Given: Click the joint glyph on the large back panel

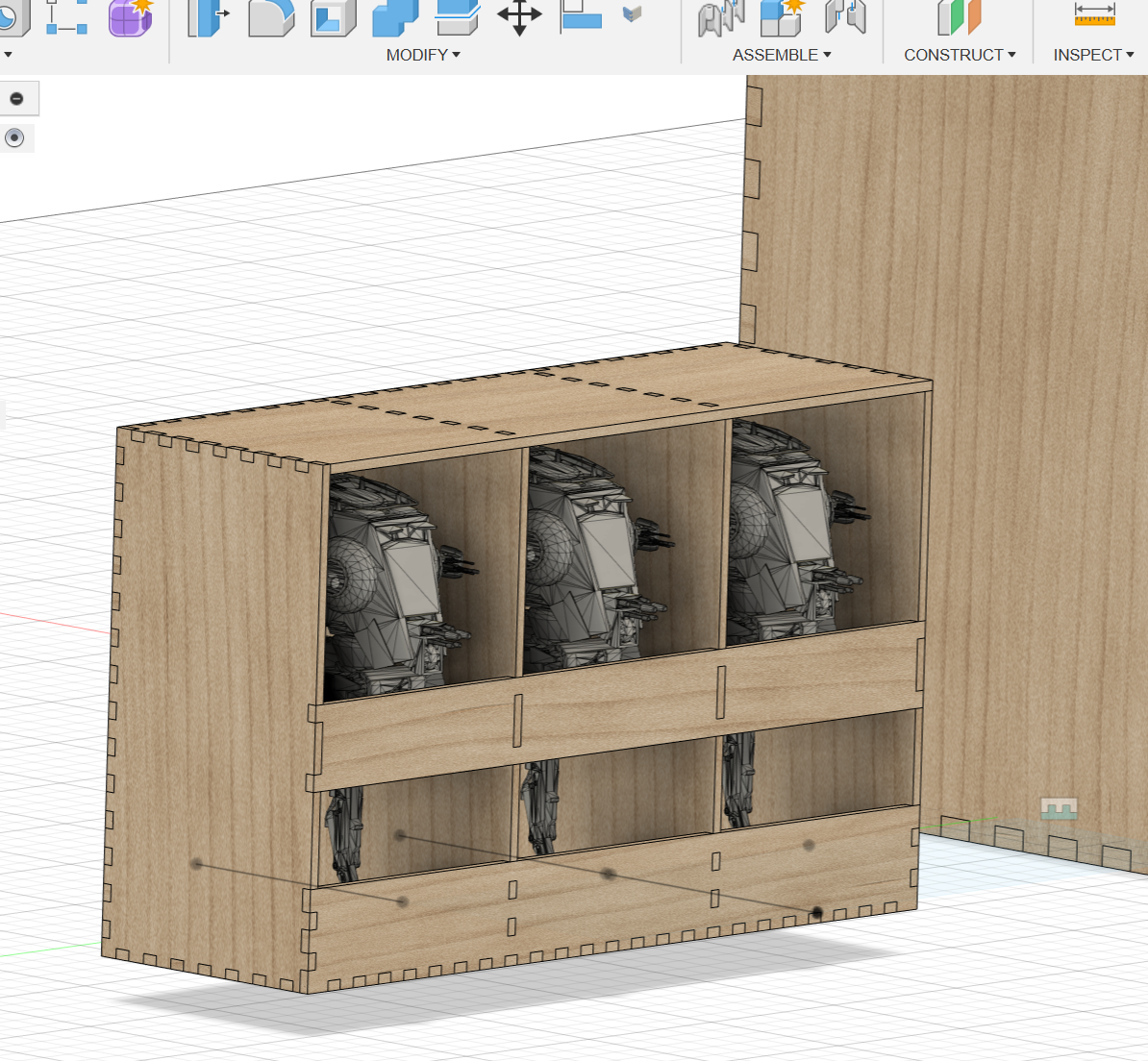Looking at the screenshot, I should pyautogui.click(x=1059, y=808).
